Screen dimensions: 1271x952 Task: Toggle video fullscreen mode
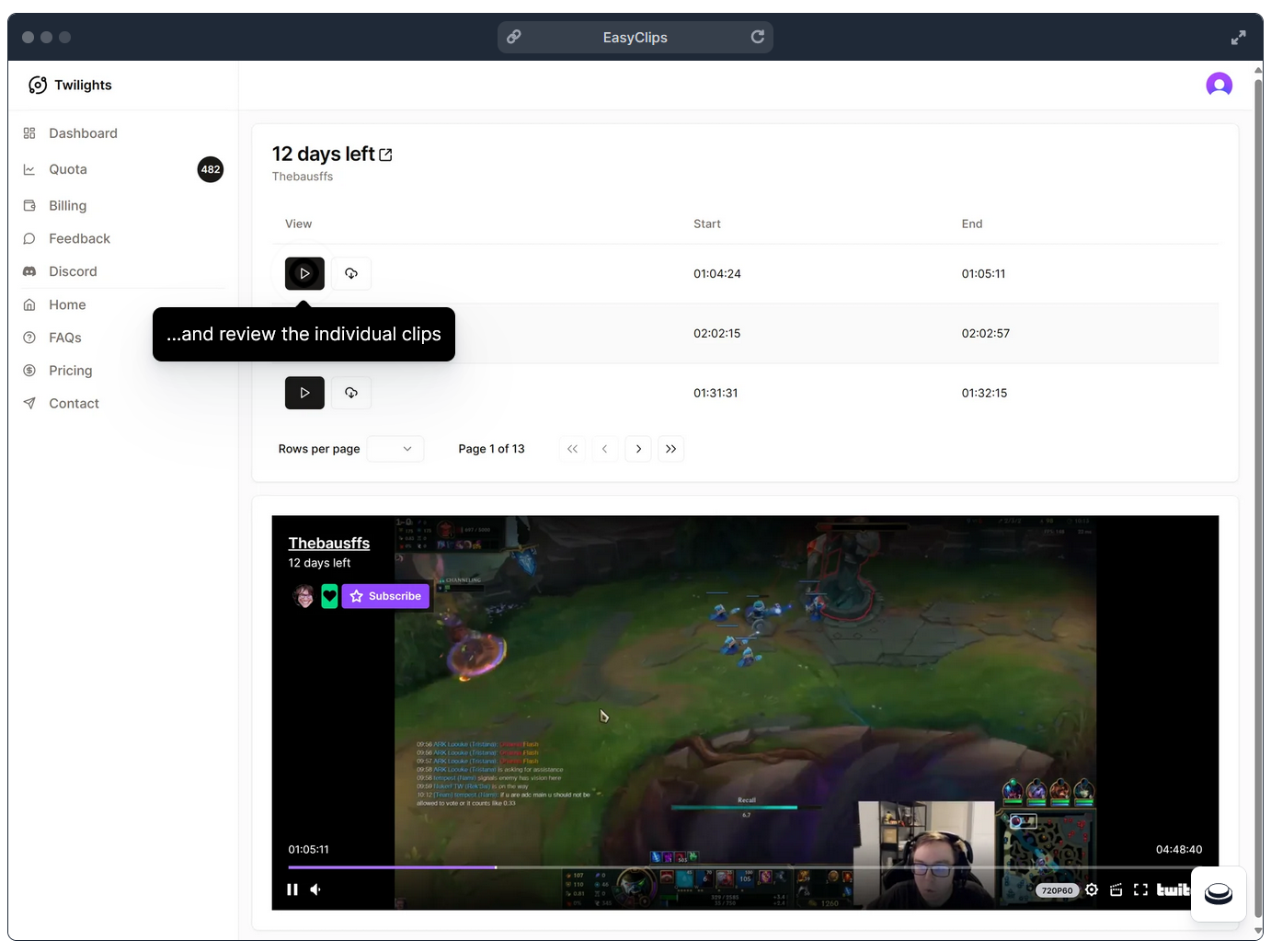coord(1140,889)
